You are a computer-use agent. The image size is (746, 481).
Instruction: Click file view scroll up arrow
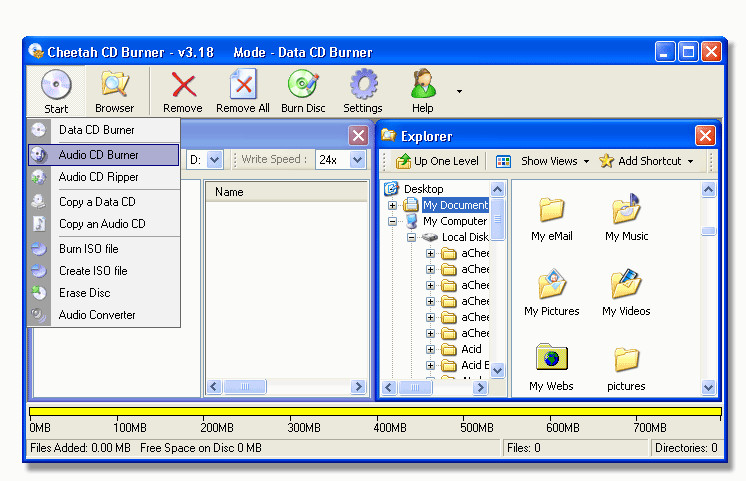[708, 190]
